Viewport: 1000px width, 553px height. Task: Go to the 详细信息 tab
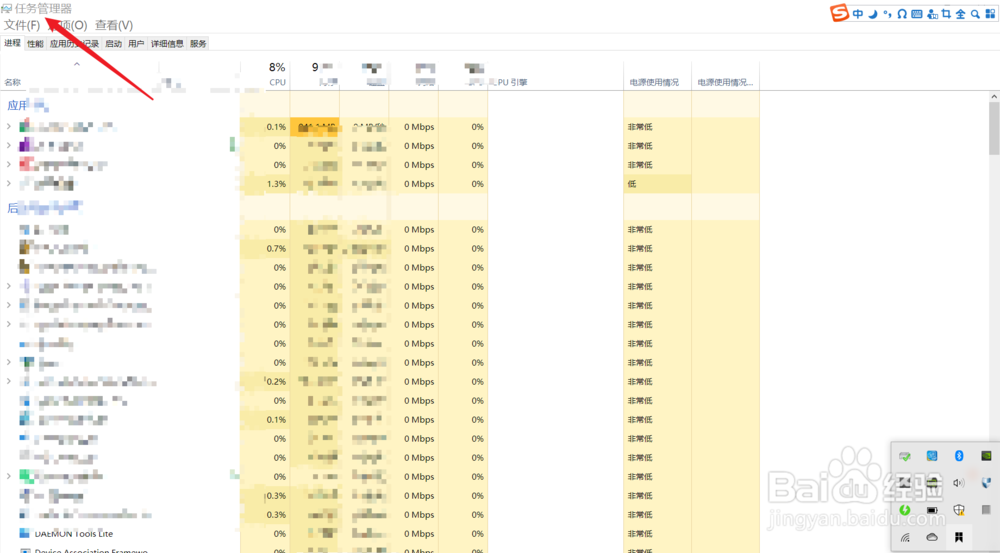click(167, 43)
